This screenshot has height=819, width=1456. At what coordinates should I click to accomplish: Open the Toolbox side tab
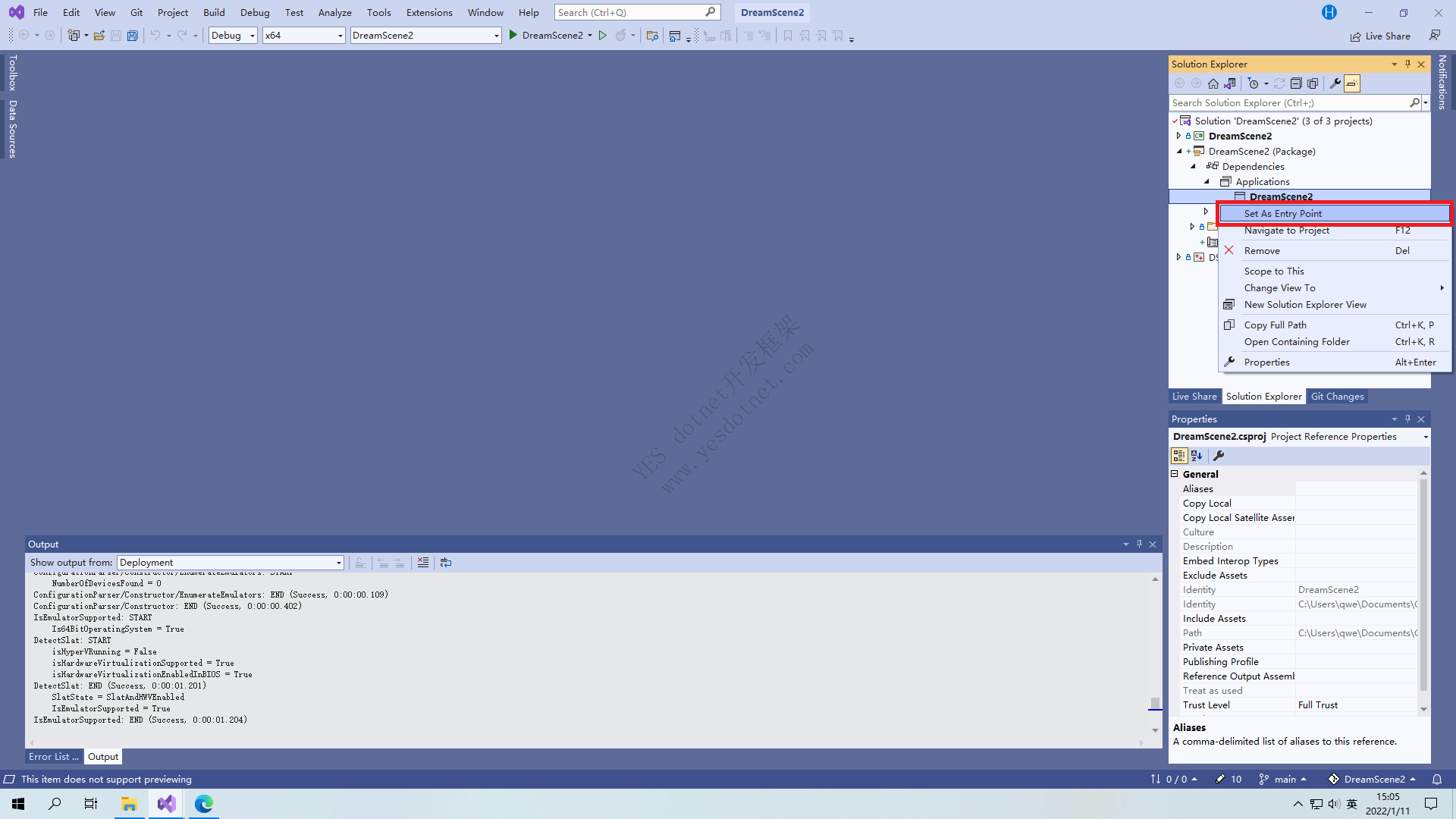(12, 73)
